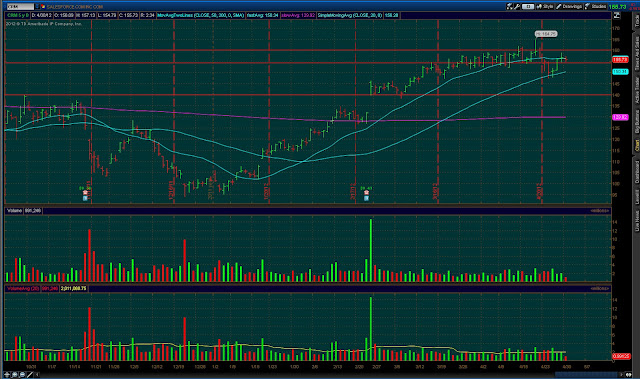This screenshot has height=379, width=640.
Task: Click the slowAvg value in the header
Action: click(x=298, y=16)
